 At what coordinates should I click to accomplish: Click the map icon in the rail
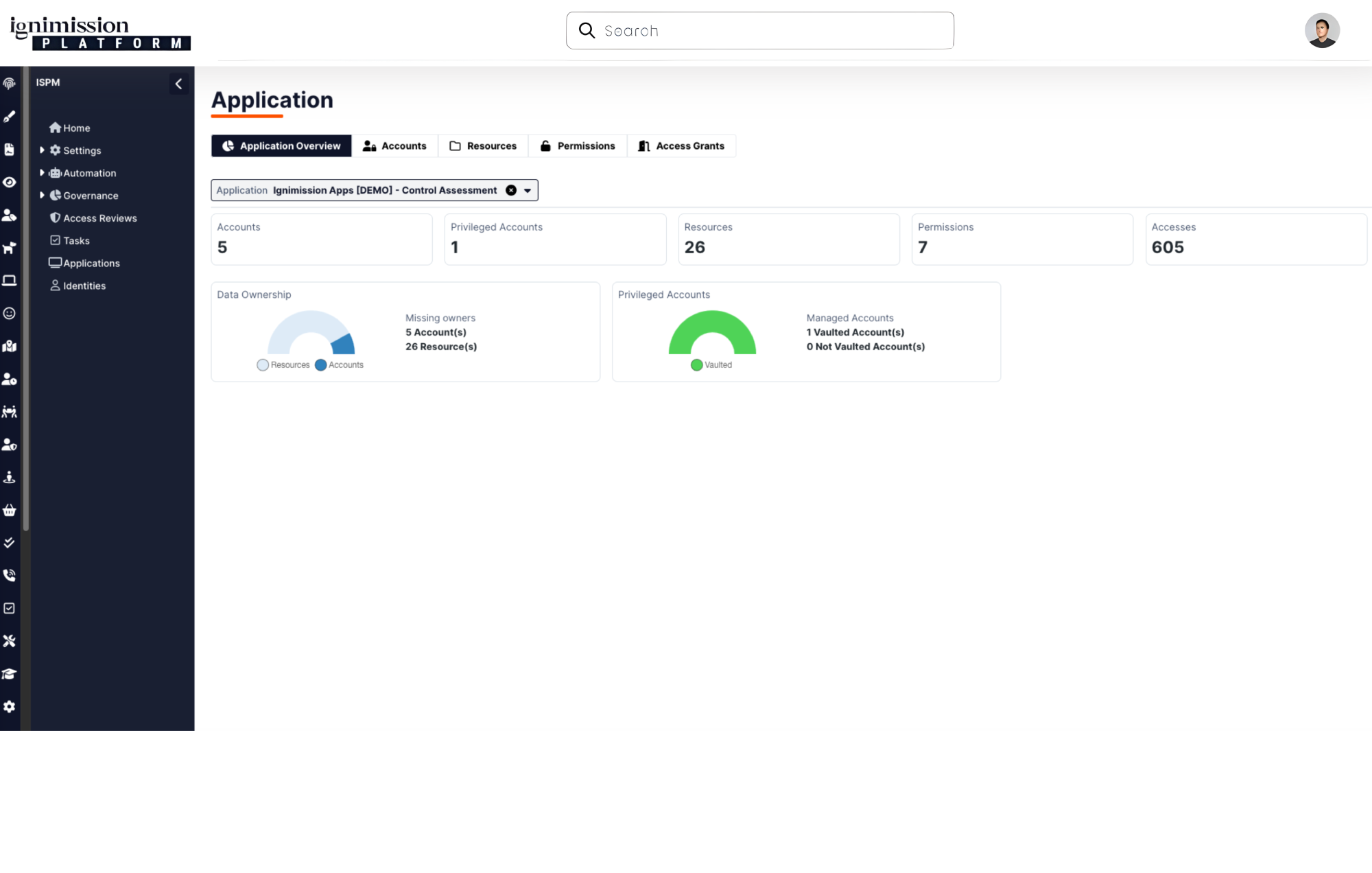[9, 346]
